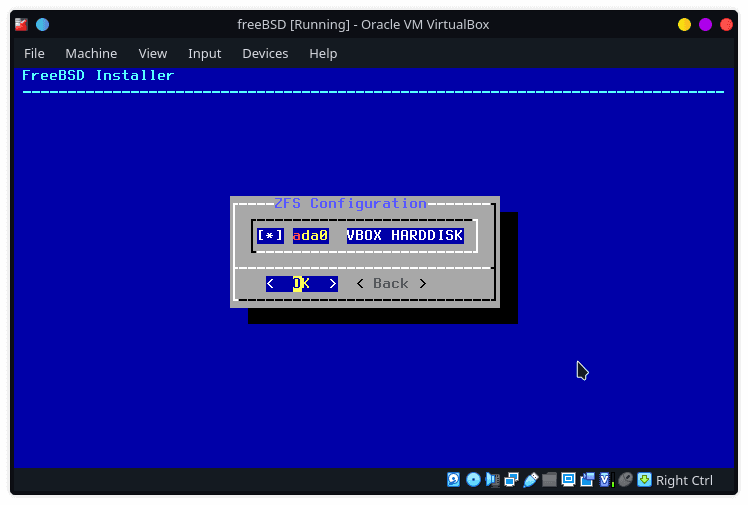The image size is (748, 505).
Task: Click the network adapters status icon
Action: point(511,480)
